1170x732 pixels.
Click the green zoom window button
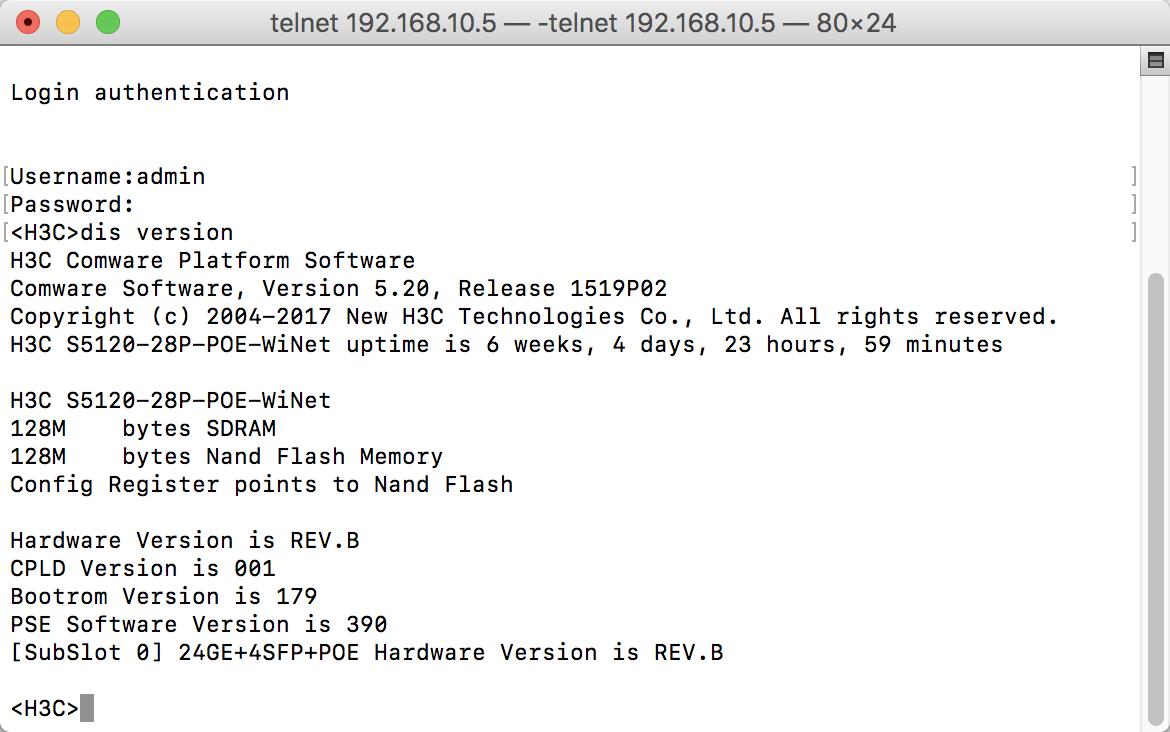pos(107,21)
